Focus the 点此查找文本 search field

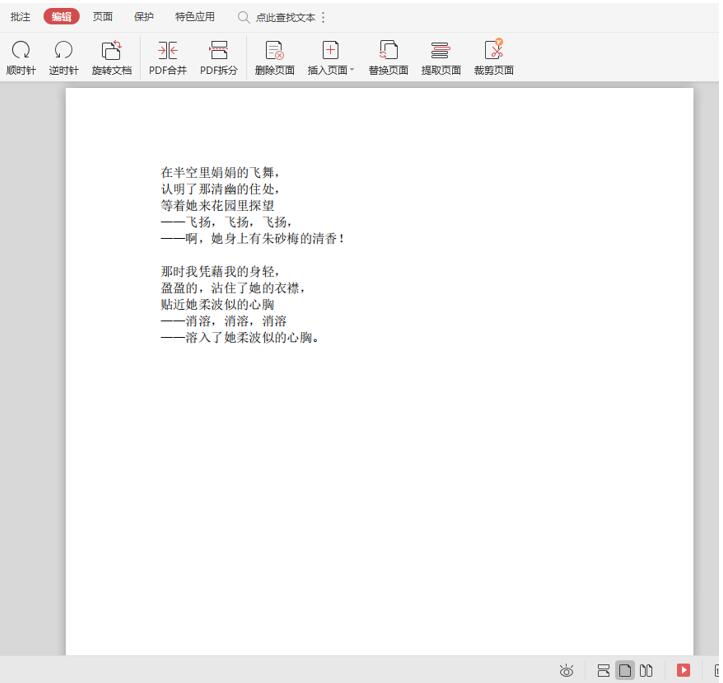pyautogui.click(x=285, y=18)
